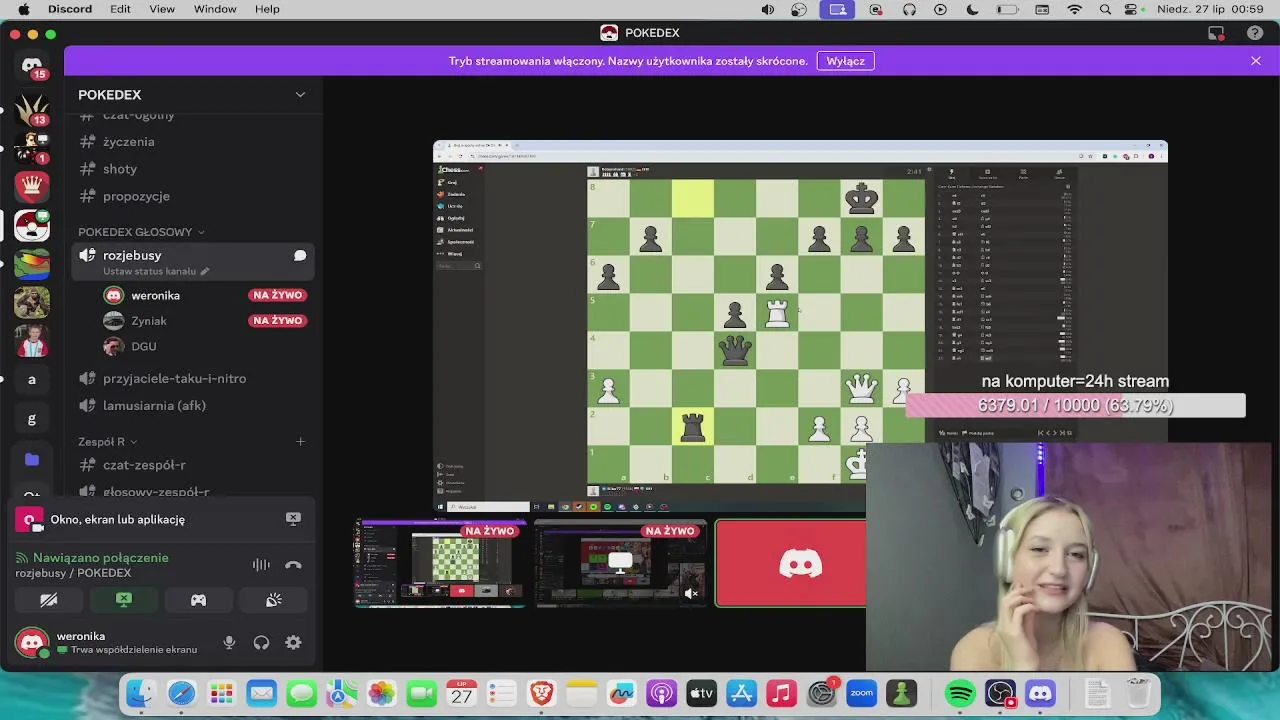Open the Discord app menu

pyautogui.click(x=70, y=9)
